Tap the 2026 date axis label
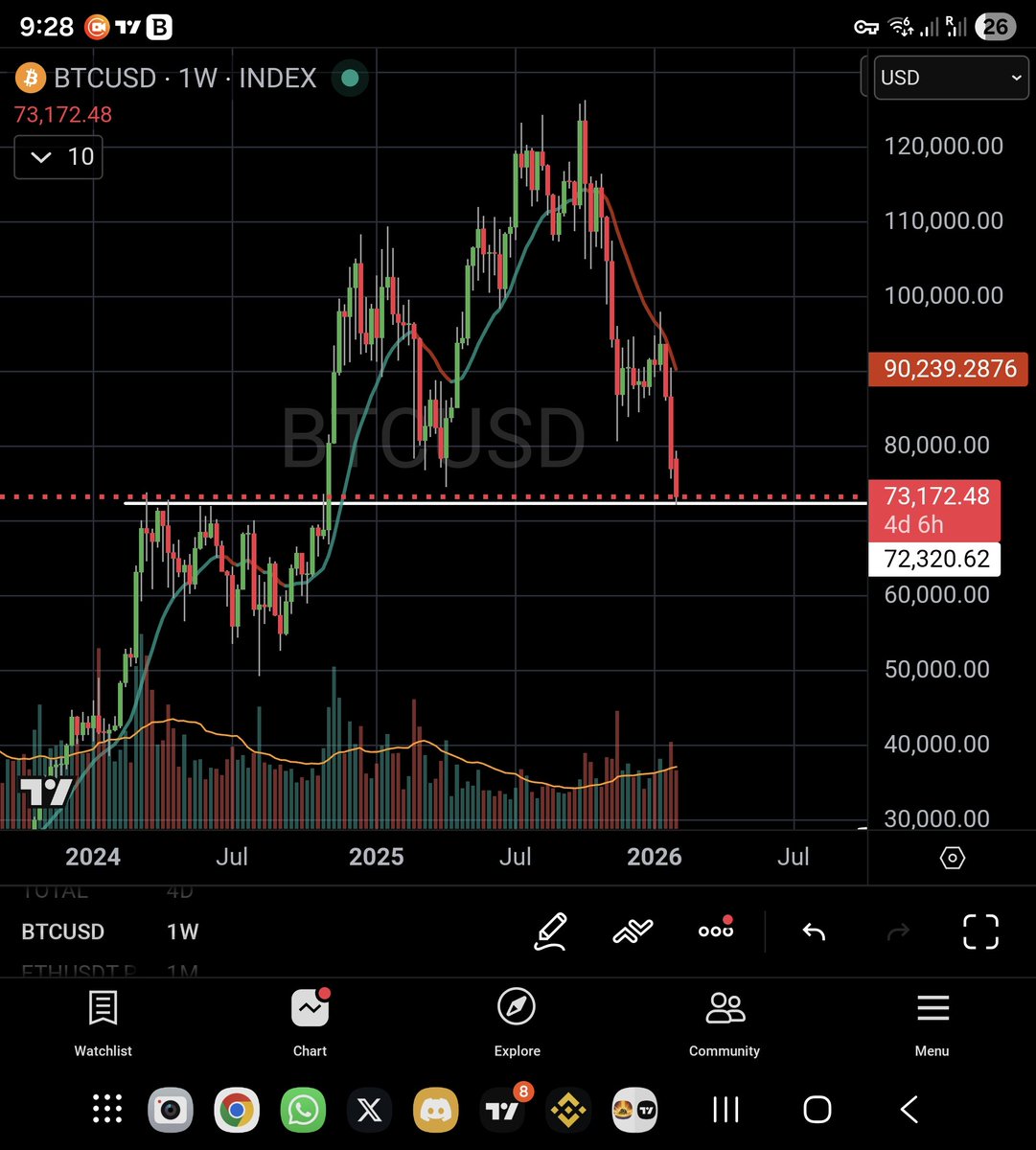The height and width of the screenshot is (1150, 1036). coord(655,856)
